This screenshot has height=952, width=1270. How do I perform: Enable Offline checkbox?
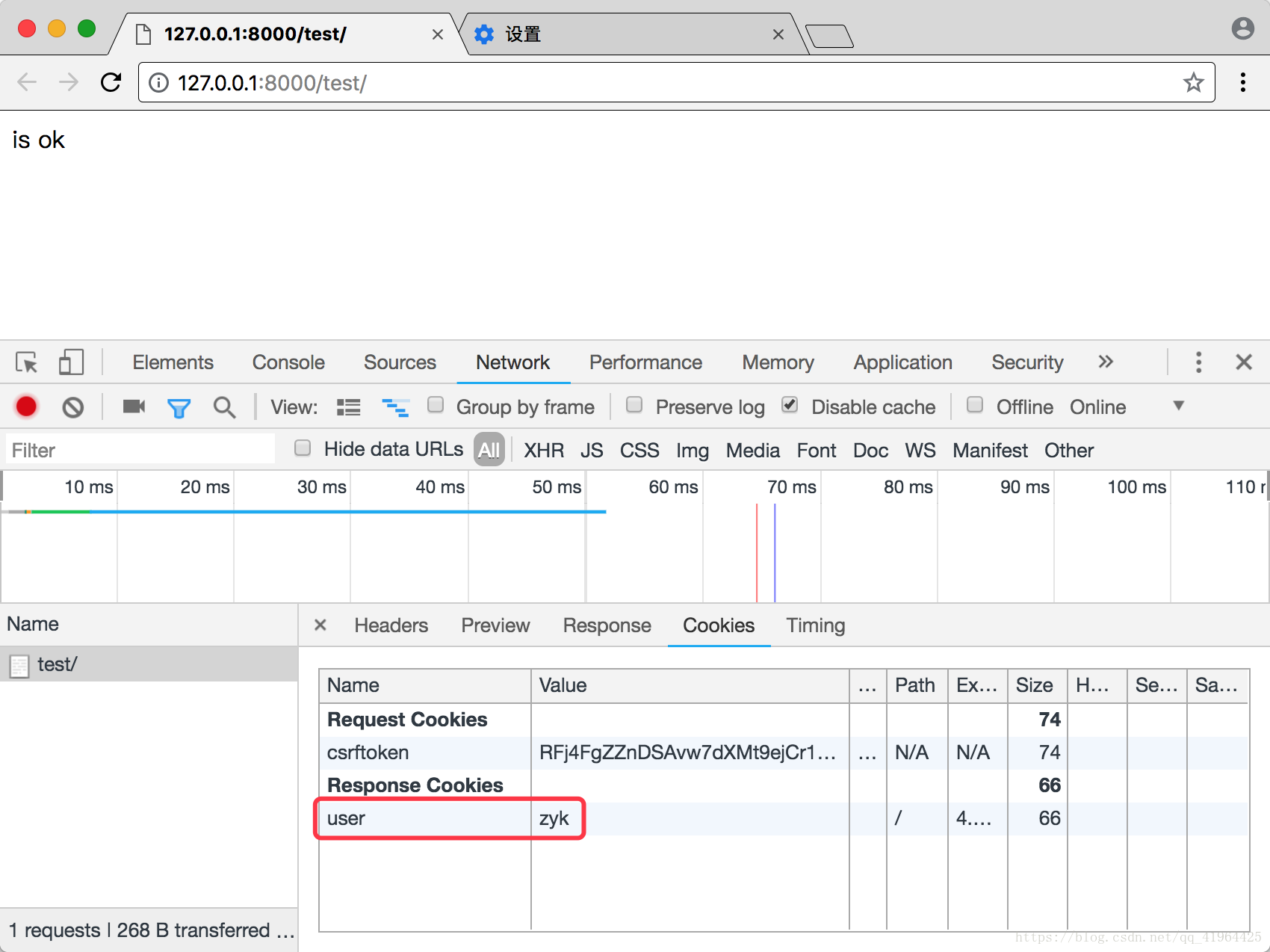point(975,404)
